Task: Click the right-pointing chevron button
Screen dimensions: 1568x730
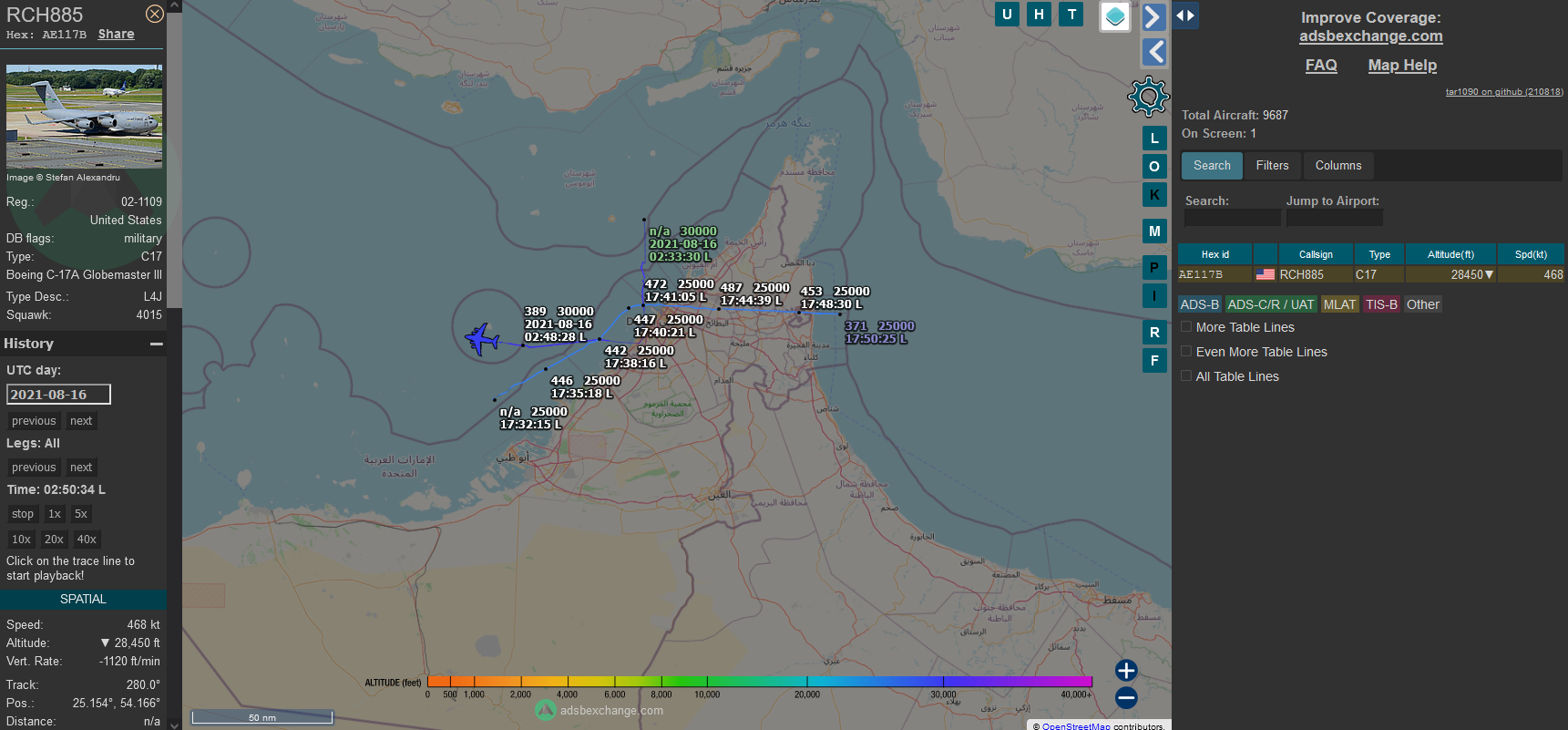Action: (1153, 16)
